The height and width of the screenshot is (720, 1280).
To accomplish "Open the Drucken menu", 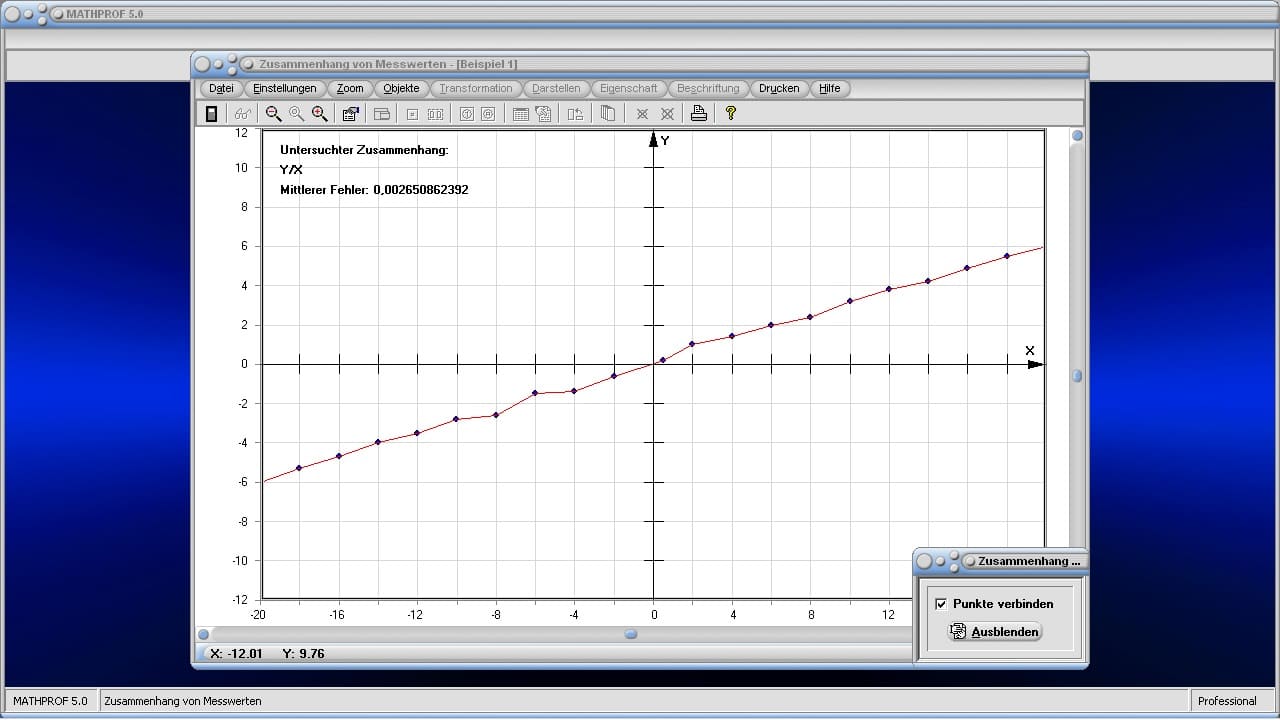I will (779, 88).
